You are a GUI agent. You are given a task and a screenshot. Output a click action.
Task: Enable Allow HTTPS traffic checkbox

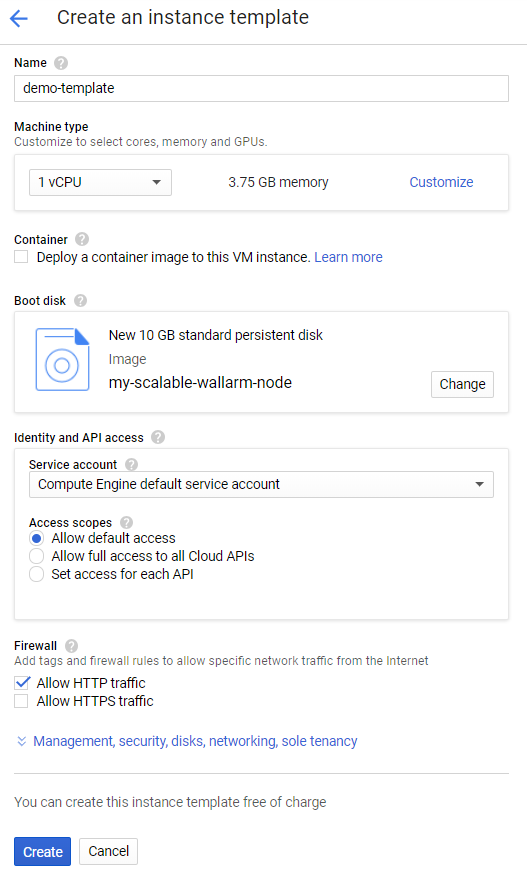[x=21, y=701]
